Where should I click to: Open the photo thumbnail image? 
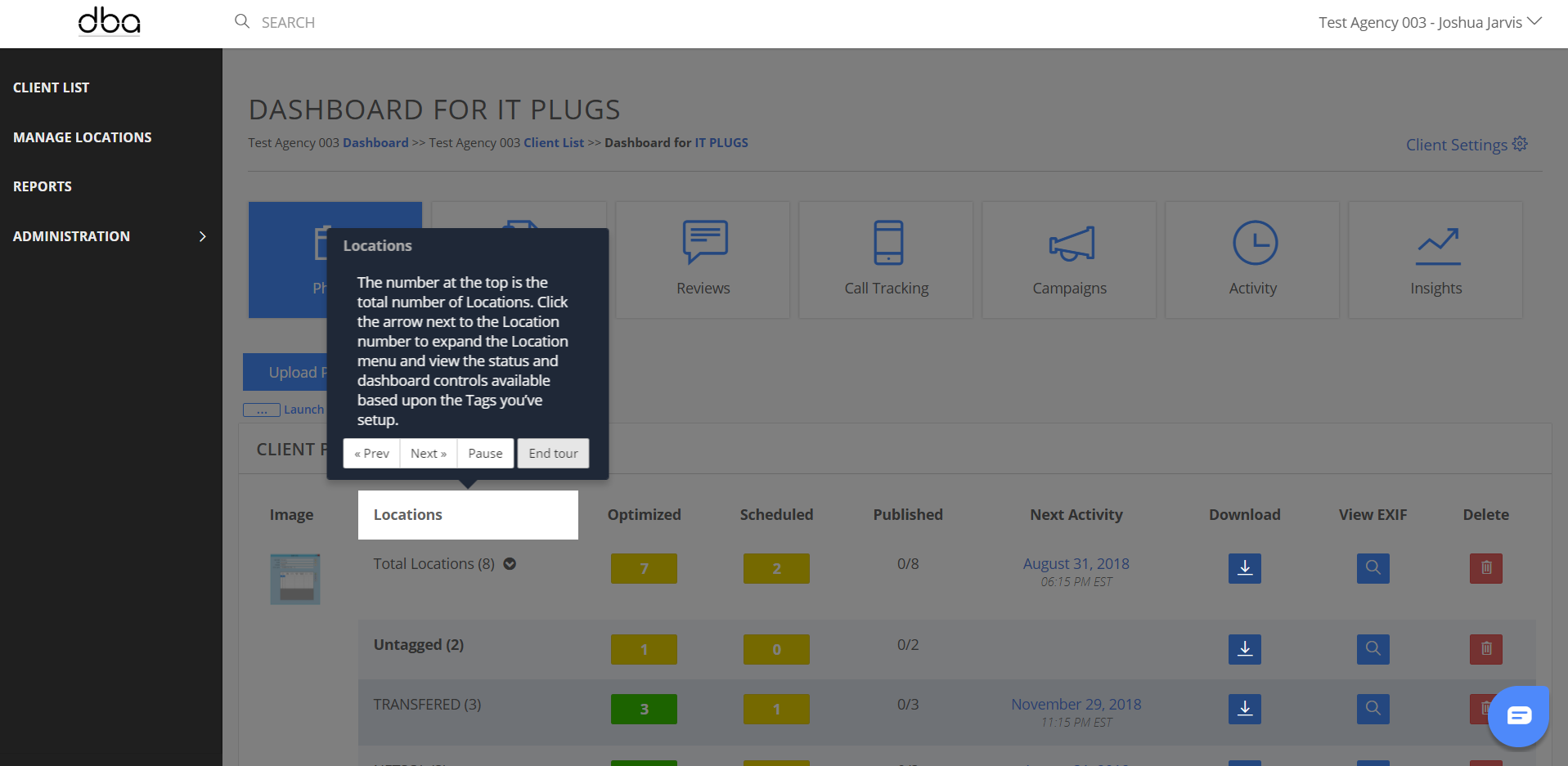click(x=295, y=579)
